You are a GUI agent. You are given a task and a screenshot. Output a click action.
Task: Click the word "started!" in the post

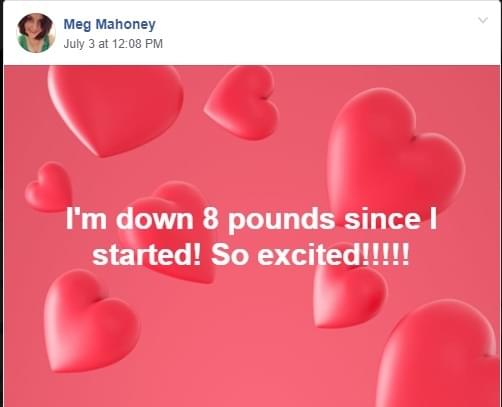[x=147, y=255]
